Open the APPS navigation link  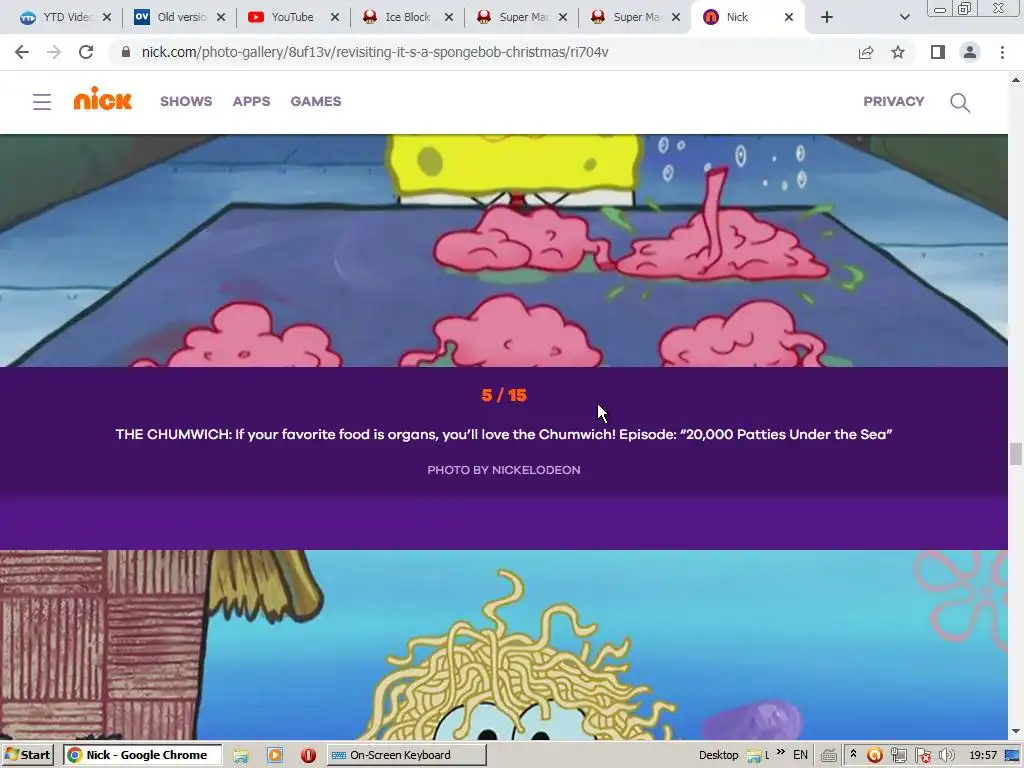[251, 101]
